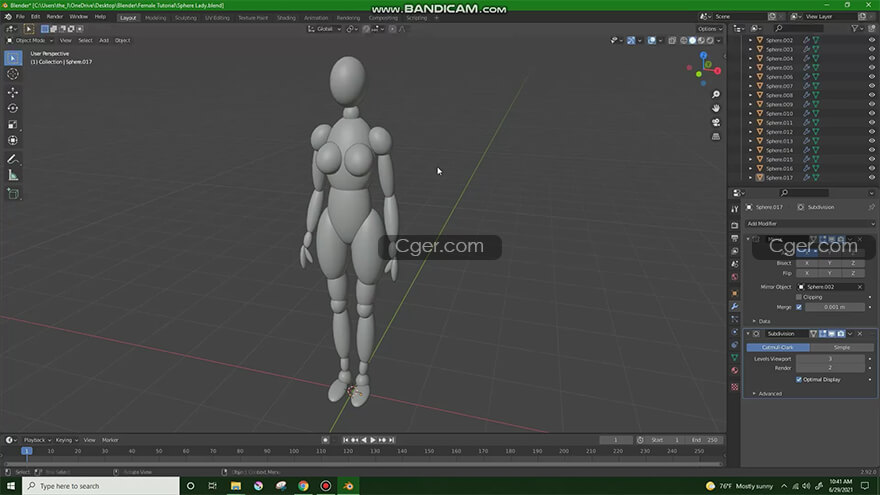
Task: Switch perspective/orthographic with the grid icon
Action: pos(716,136)
